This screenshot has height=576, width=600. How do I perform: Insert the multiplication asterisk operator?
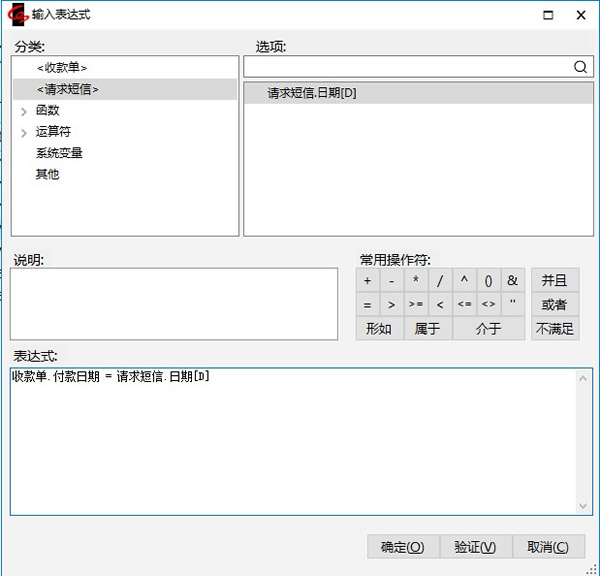coord(415,281)
